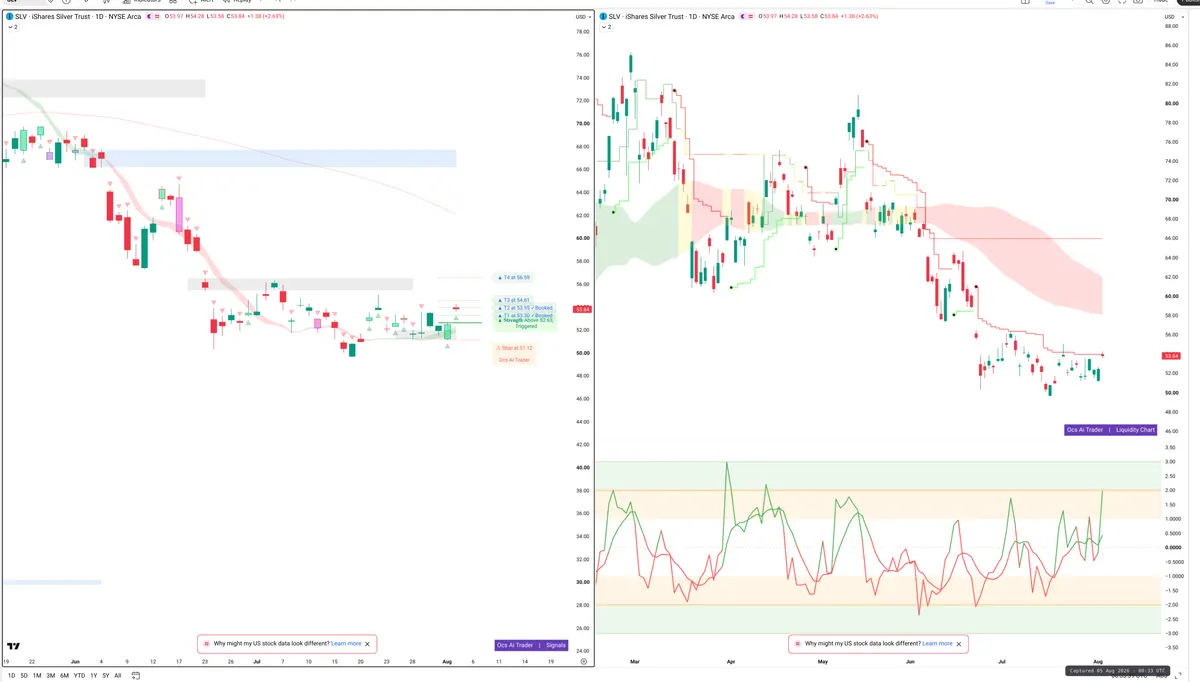Screen dimensions: 1200x682
Task: Select the 5D time range
Action: (23, 675)
